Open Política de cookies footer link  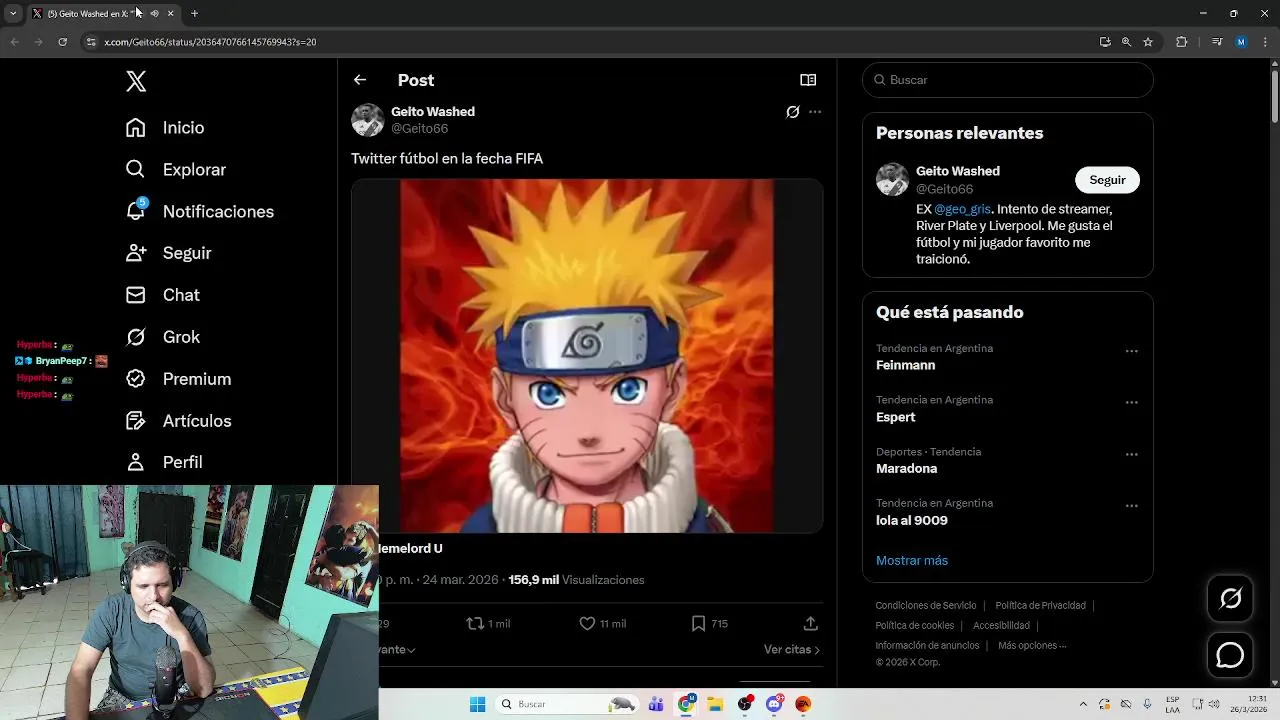click(915, 626)
